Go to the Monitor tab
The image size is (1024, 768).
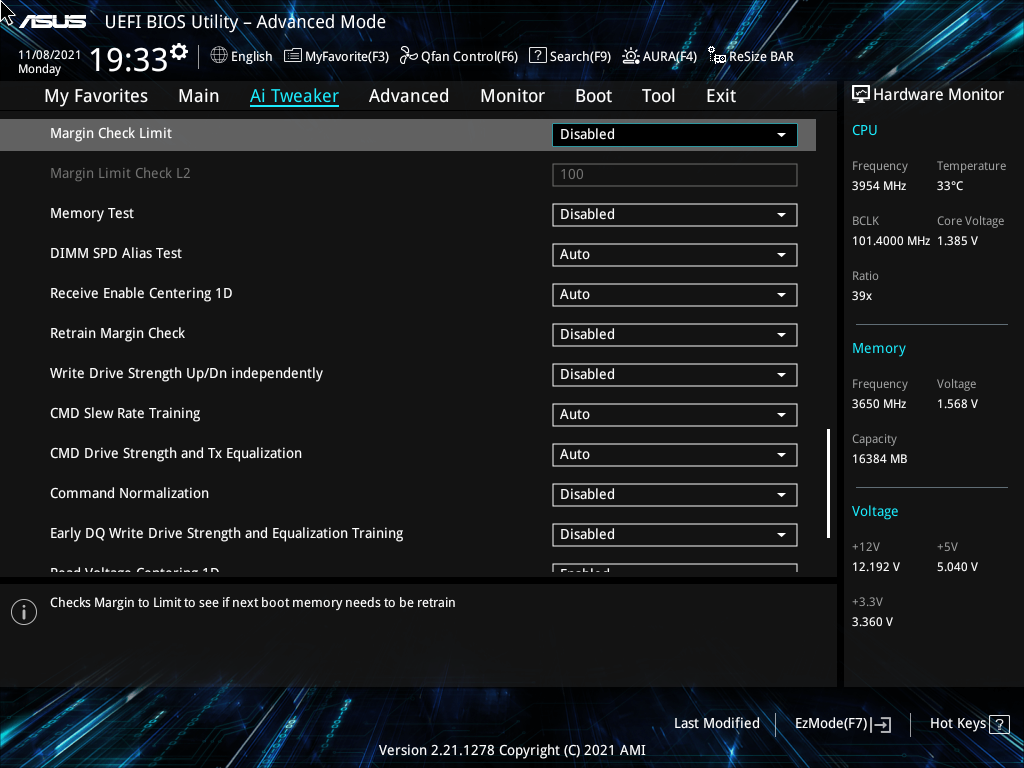(x=513, y=96)
